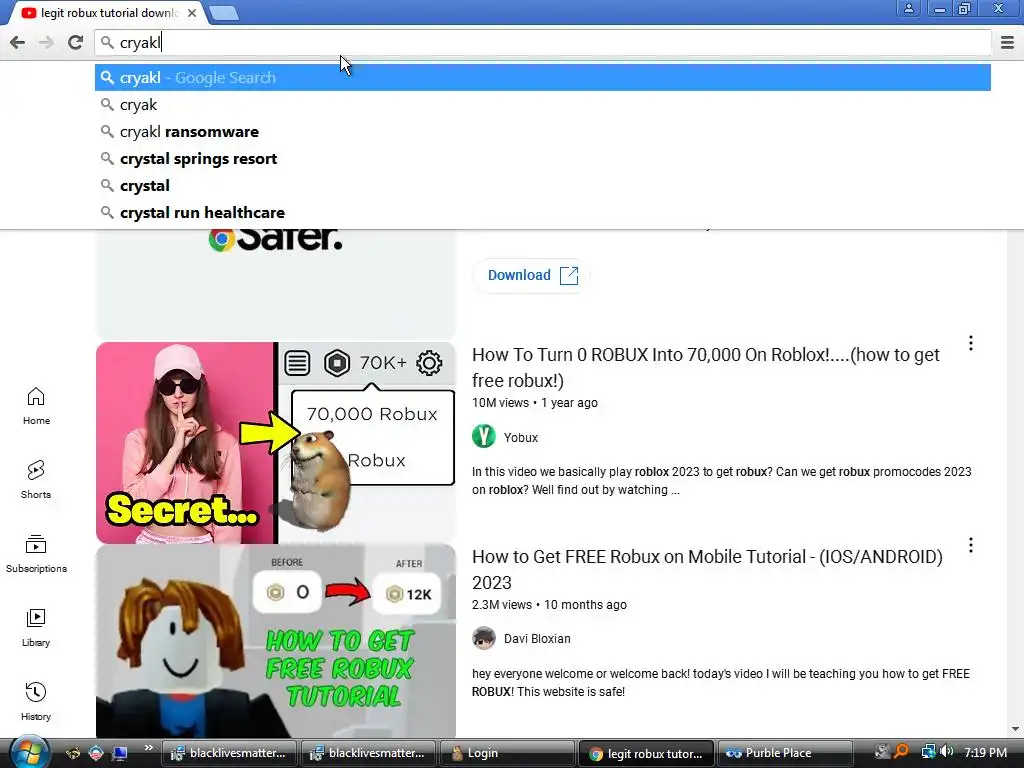Switch to the Login taskbar window
The height and width of the screenshot is (768, 1024).
click(507, 753)
